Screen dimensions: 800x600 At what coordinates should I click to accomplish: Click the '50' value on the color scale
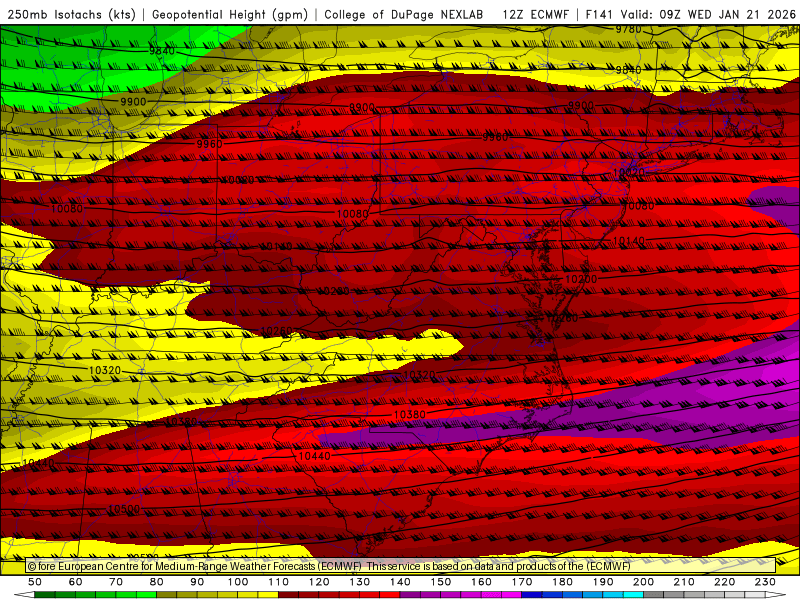click(x=35, y=582)
